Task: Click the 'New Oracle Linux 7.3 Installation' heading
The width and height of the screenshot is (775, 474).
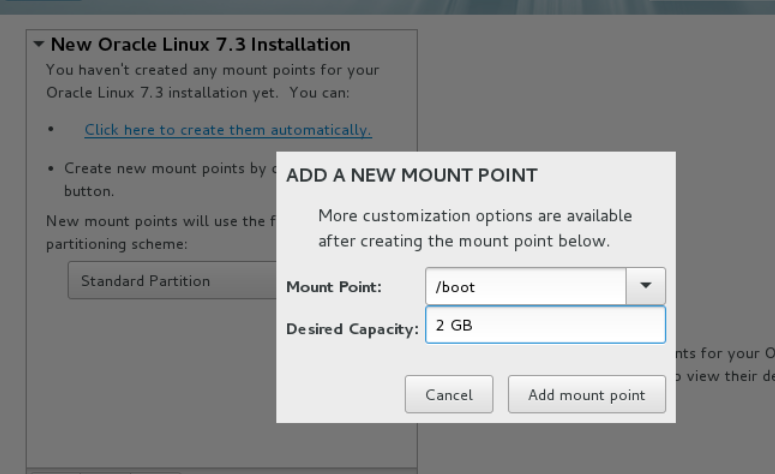Action: coord(200,44)
